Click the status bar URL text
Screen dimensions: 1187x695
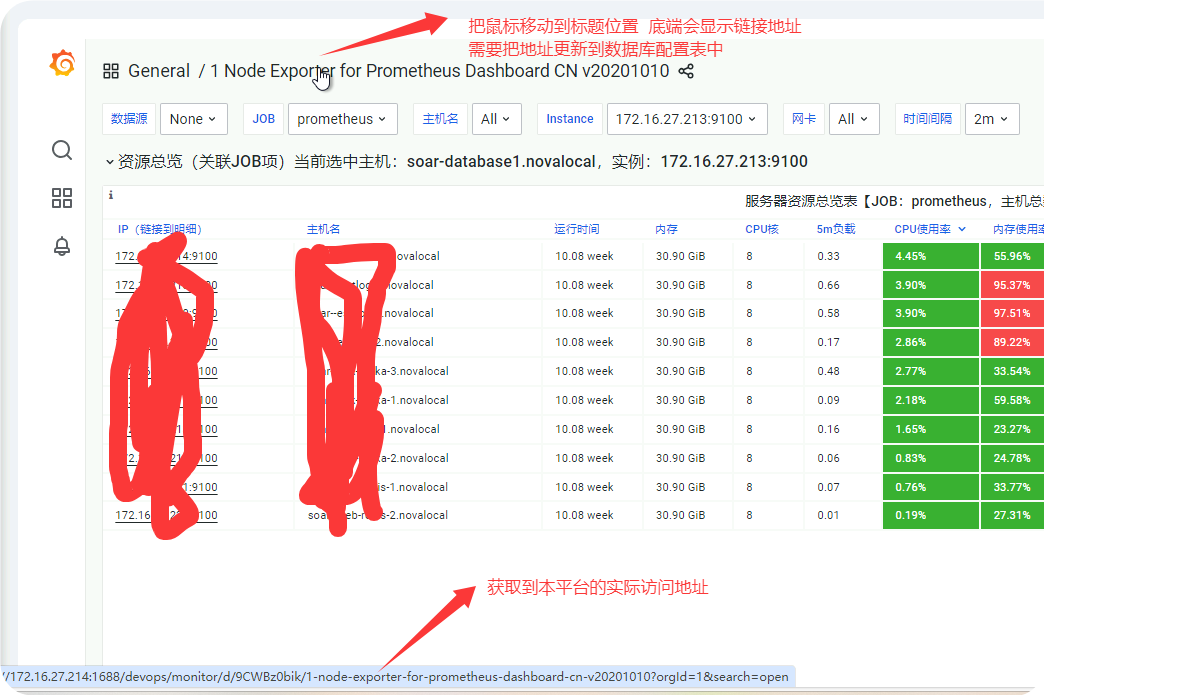click(x=395, y=677)
